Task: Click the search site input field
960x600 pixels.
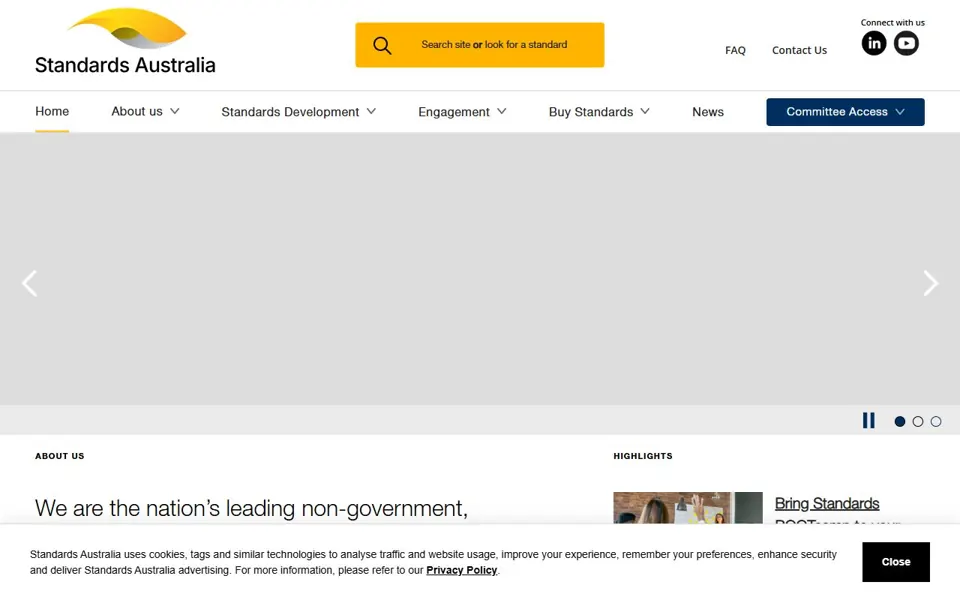Action: tap(479, 45)
